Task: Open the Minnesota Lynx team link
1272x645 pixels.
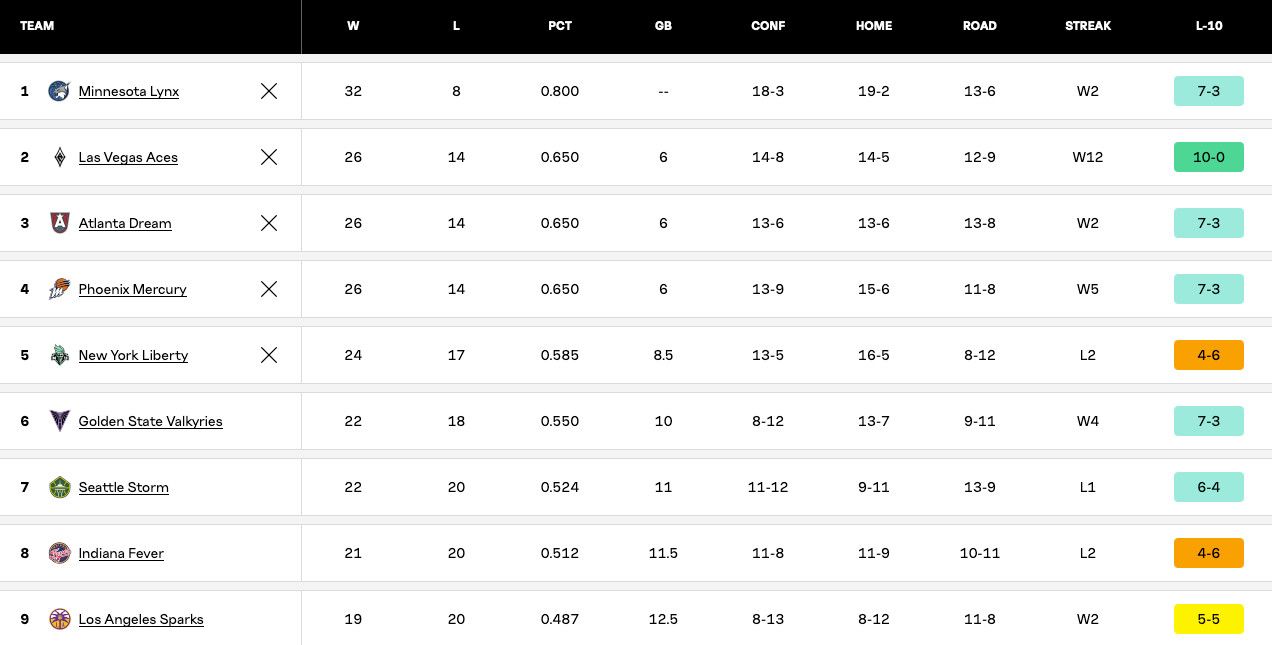Action: (x=128, y=91)
